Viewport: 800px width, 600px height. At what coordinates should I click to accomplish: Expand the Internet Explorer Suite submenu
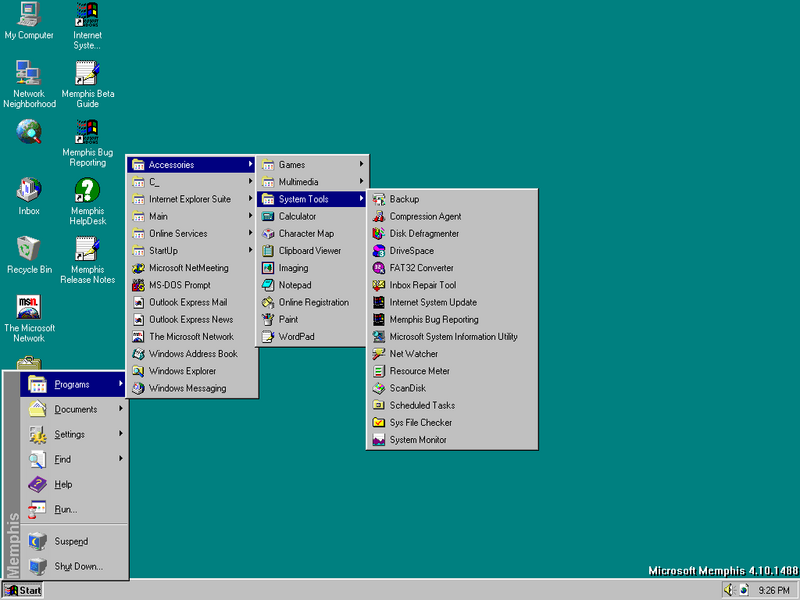click(189, 199)
